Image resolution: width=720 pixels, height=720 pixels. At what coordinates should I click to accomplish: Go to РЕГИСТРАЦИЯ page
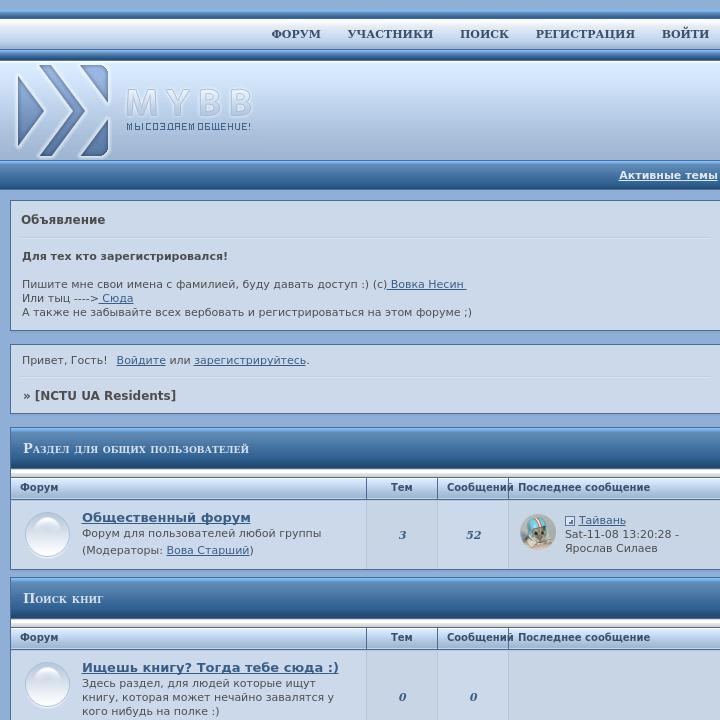click(x=585, y=34)
